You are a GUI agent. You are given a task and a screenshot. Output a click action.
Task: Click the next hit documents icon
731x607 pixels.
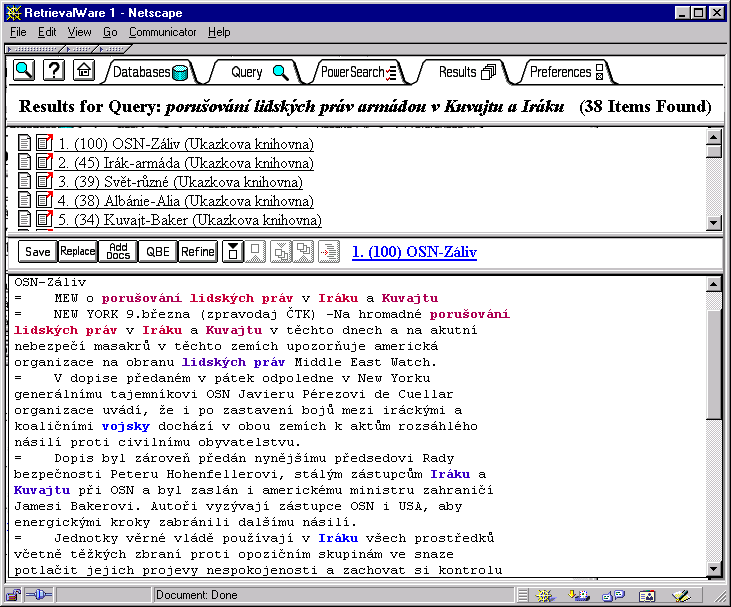coord(281,252)
